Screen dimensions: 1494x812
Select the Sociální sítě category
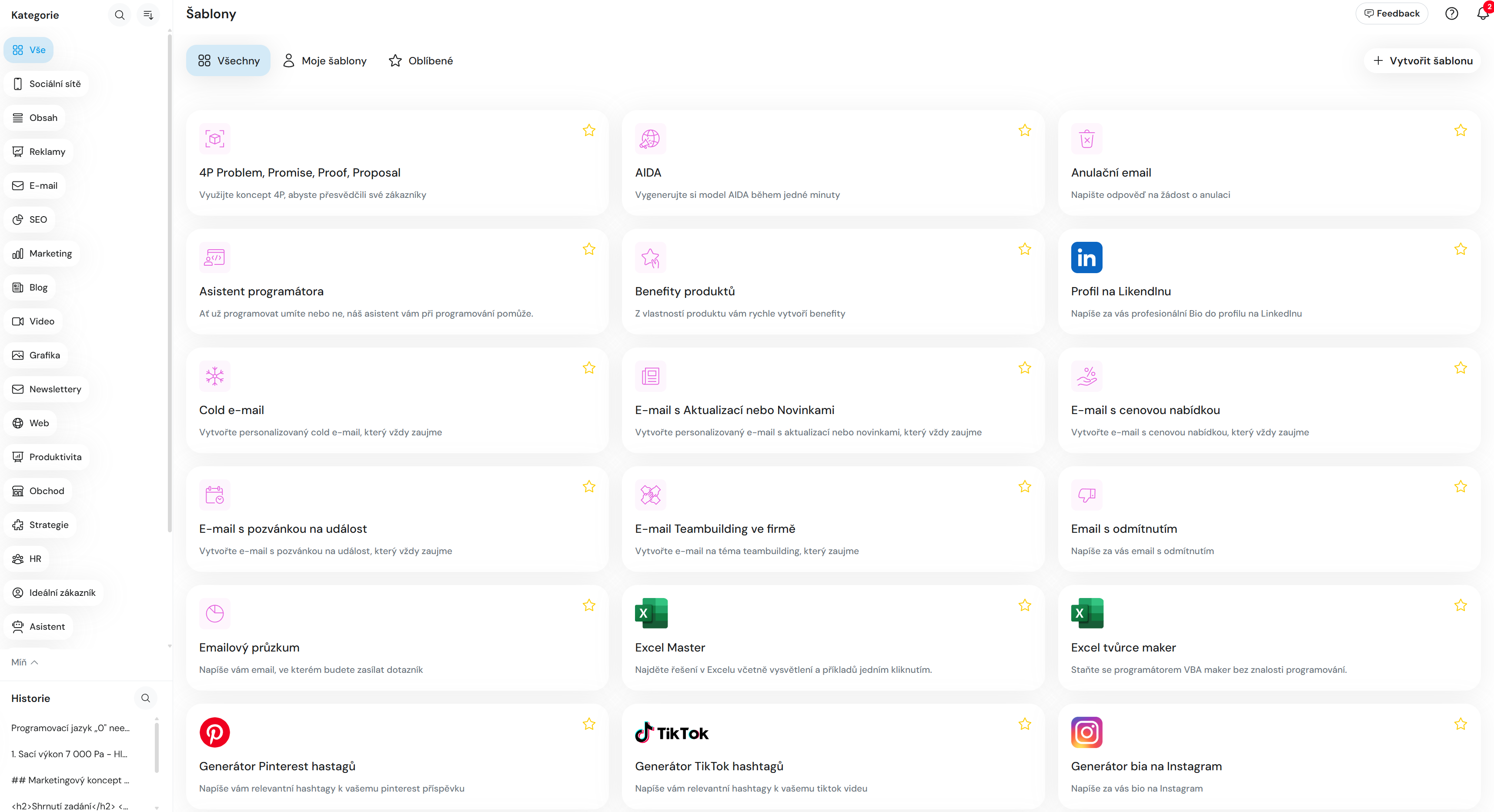pos(47,84)
